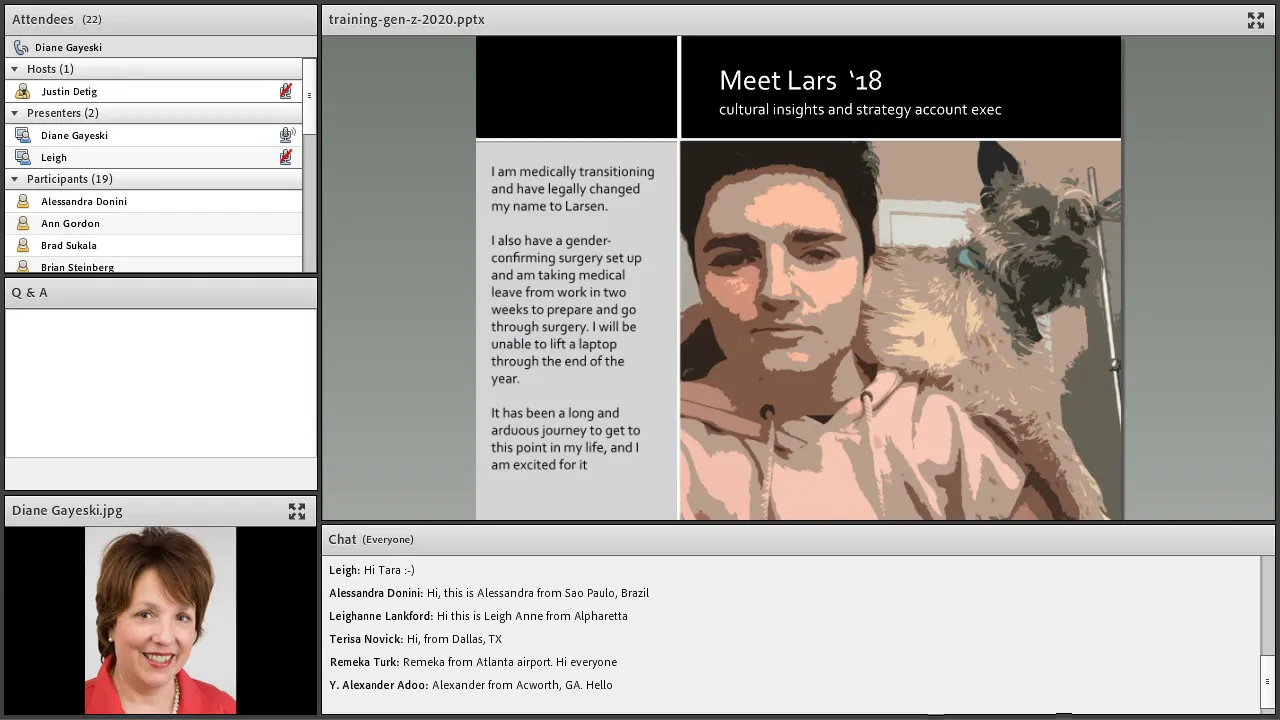Click presenter icon beside Diane Gayeski
The width and height of the screenshot is (1280, 720).
coord(23,135)
